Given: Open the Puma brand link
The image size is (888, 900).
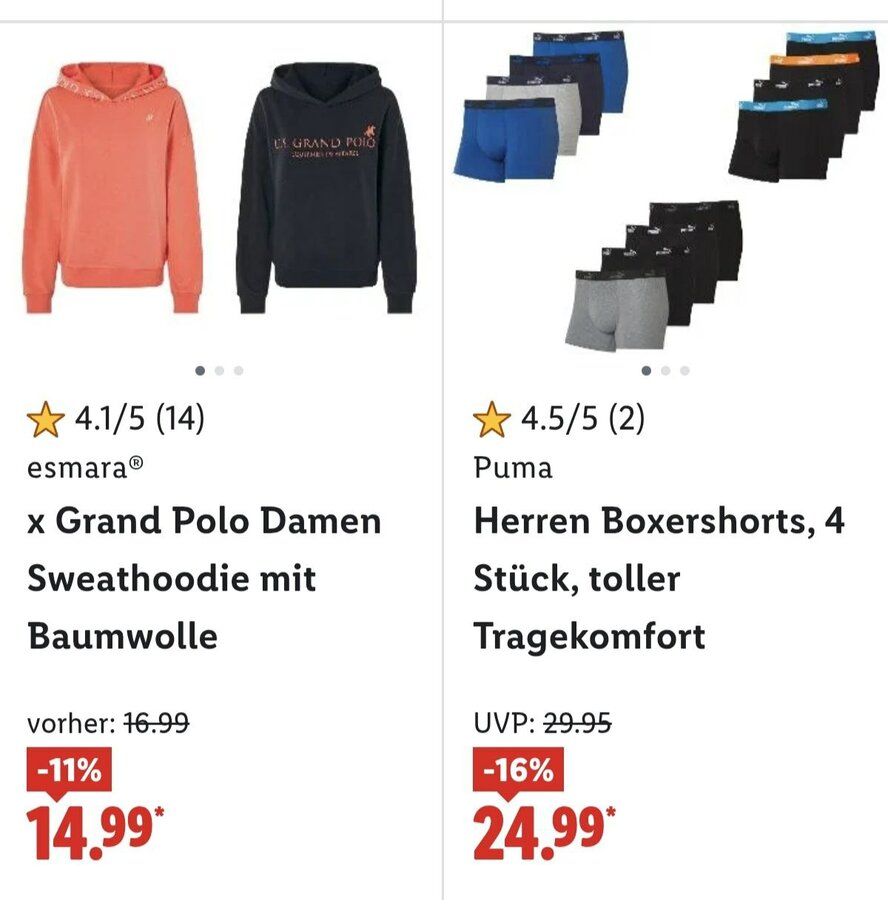Looking at the screenshot, I should tap(513, 468).
